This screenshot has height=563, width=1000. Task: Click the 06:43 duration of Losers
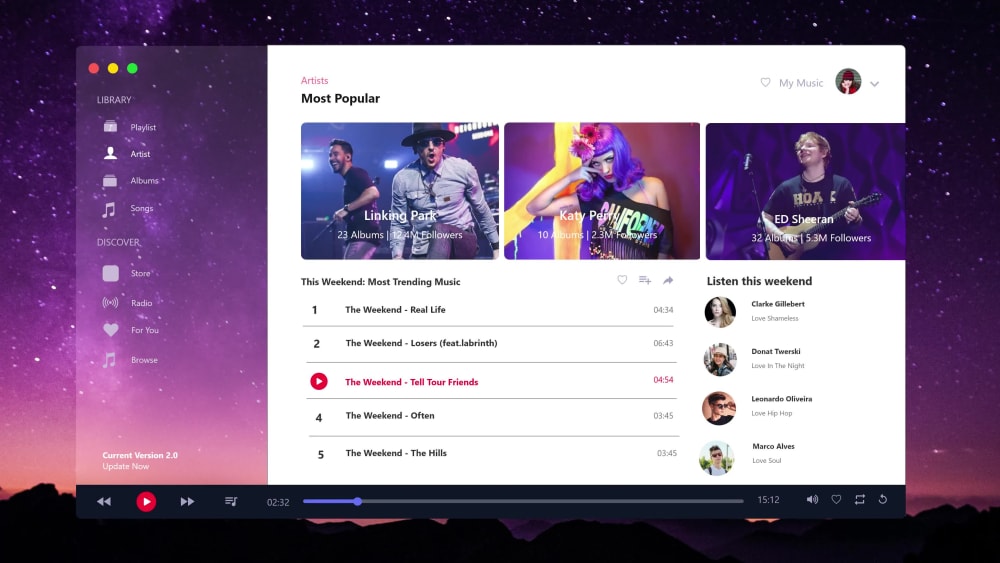(663, 343)
